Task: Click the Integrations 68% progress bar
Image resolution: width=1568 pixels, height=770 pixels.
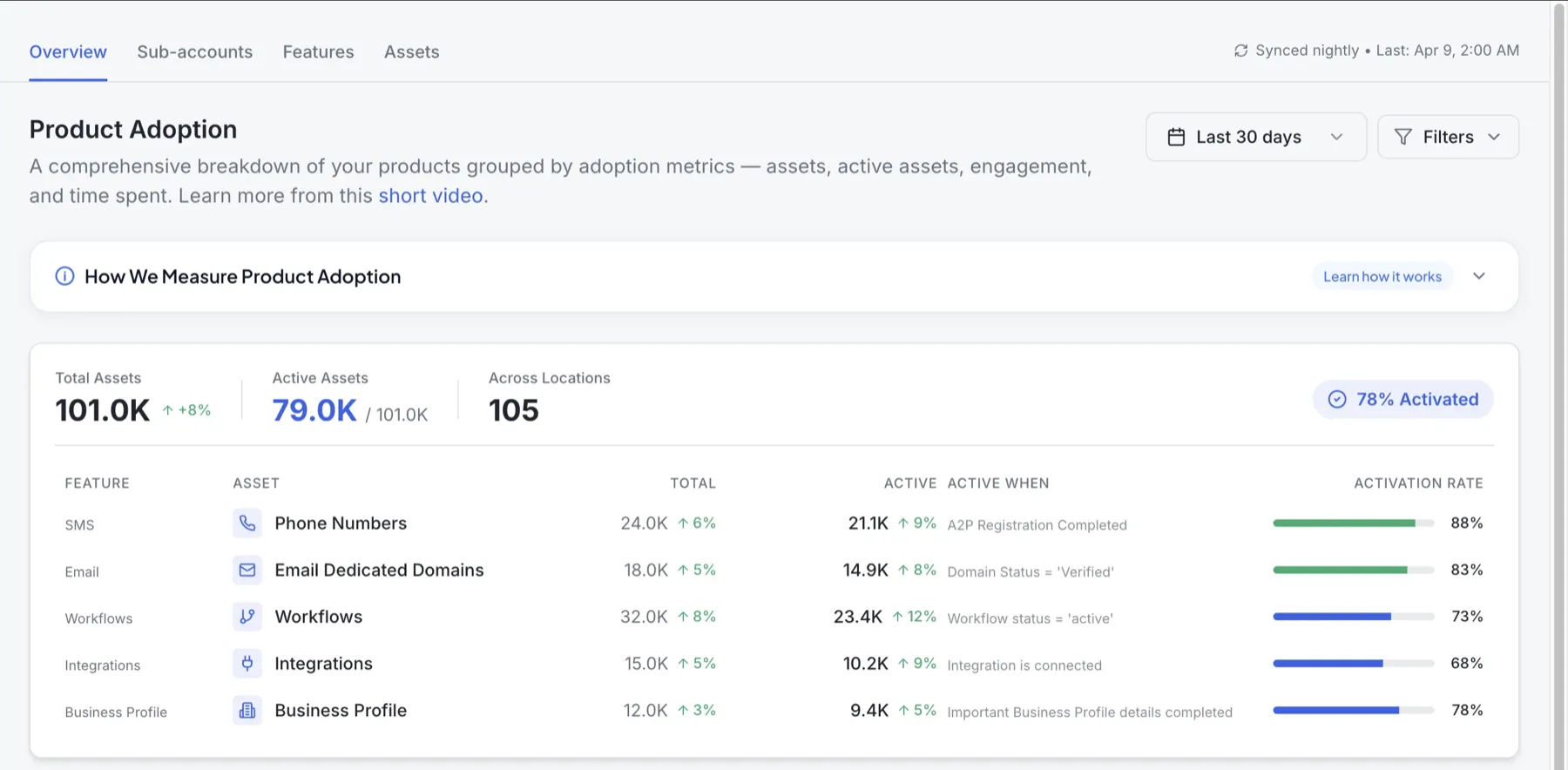Action: click(x=1353, y=664)
